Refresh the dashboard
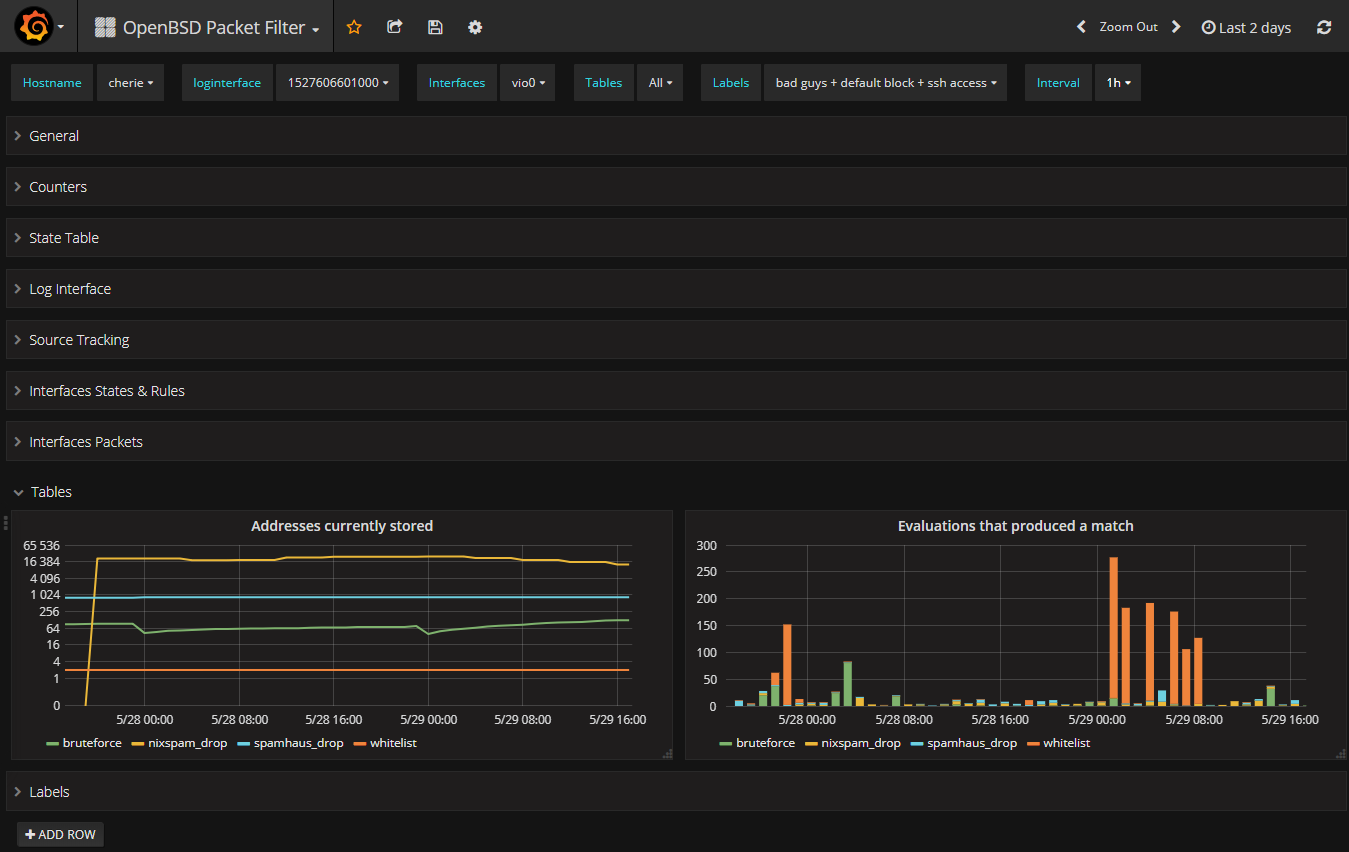1349x852 pixels. [x=1324, y=28]
